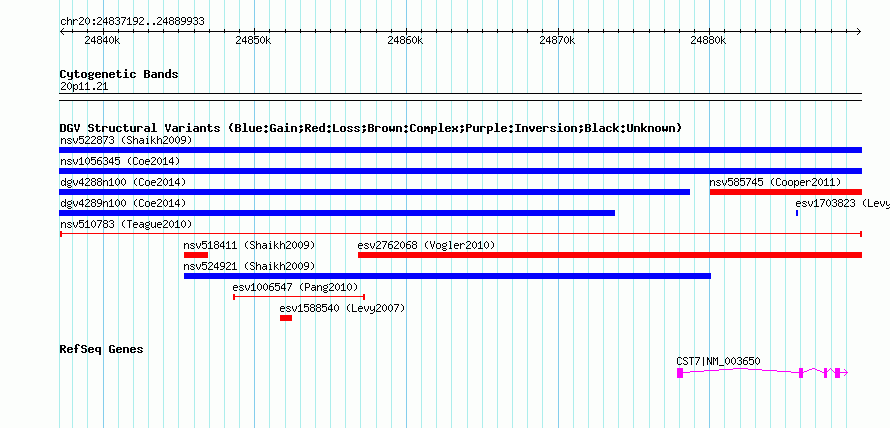Select the tiny blue esv1703823 mark
This screenshot has height=428, width=890.
(x=797, y=213)
